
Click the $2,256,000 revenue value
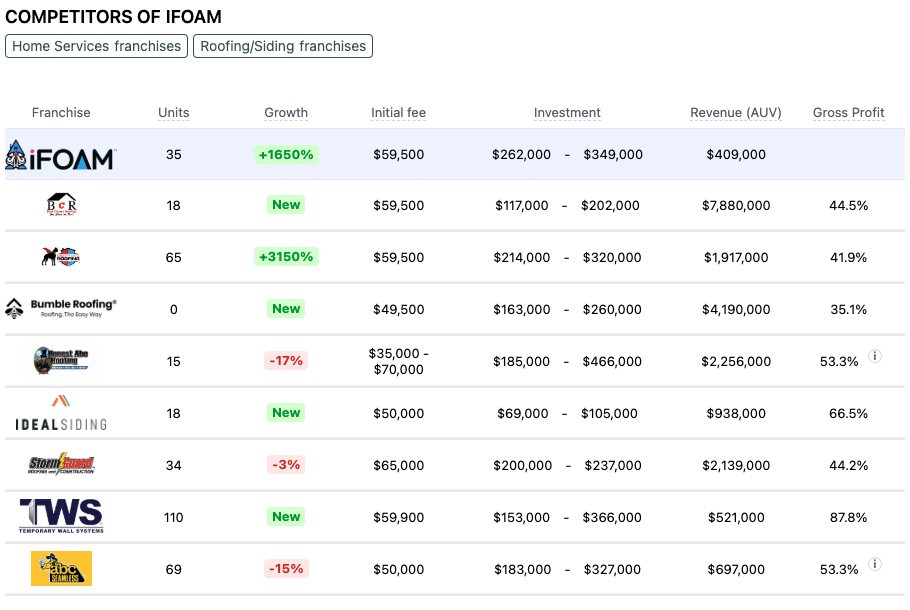click(x=736, y=361)
